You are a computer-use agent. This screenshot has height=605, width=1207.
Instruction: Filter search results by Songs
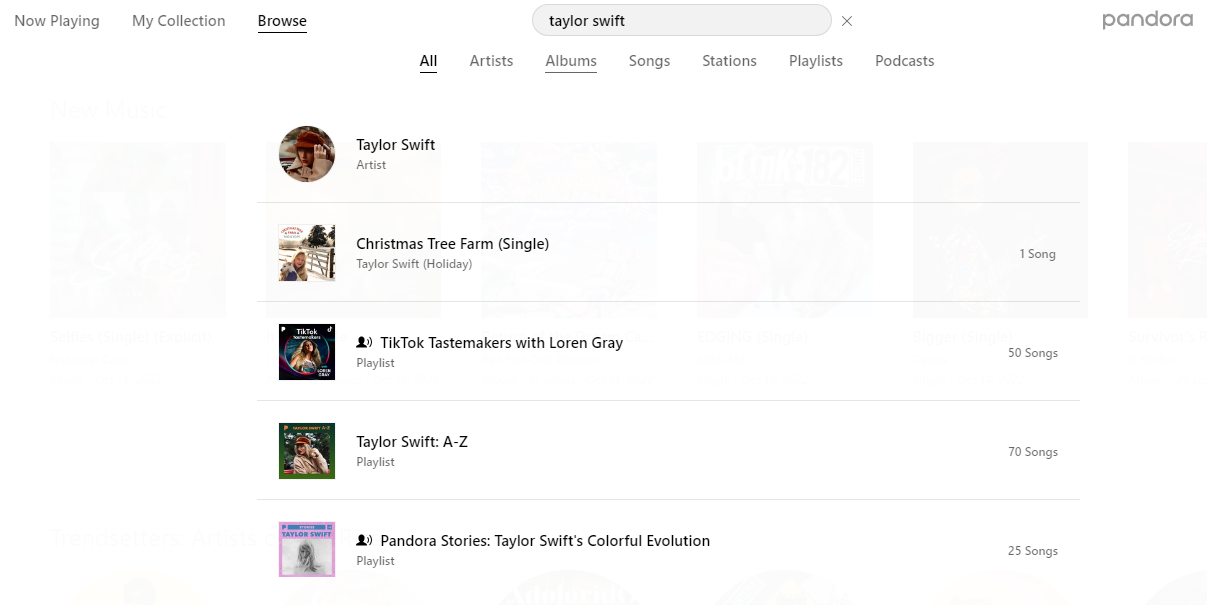click(x=649, y=61)
